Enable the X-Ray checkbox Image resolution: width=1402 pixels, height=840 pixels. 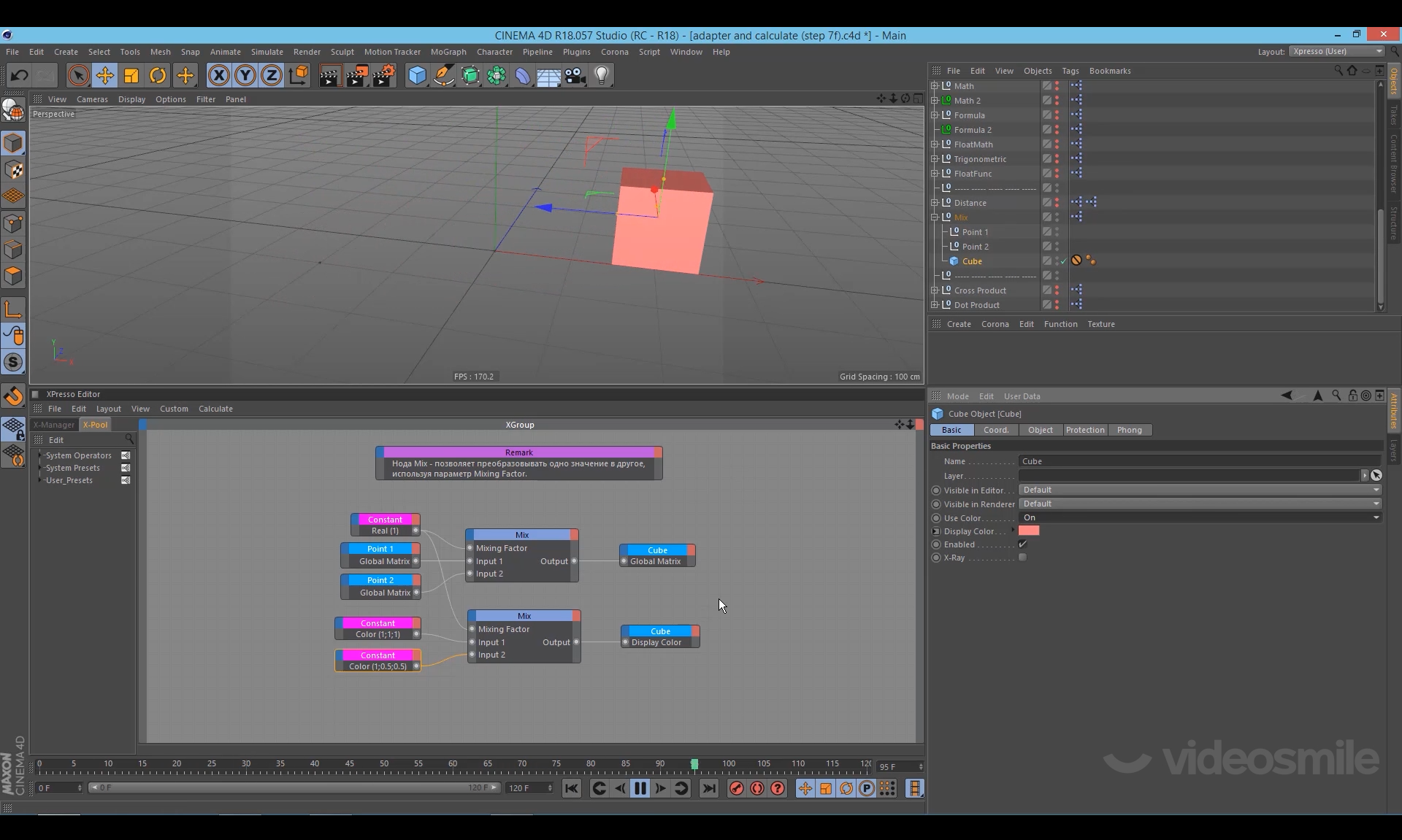coord(1022,558)
